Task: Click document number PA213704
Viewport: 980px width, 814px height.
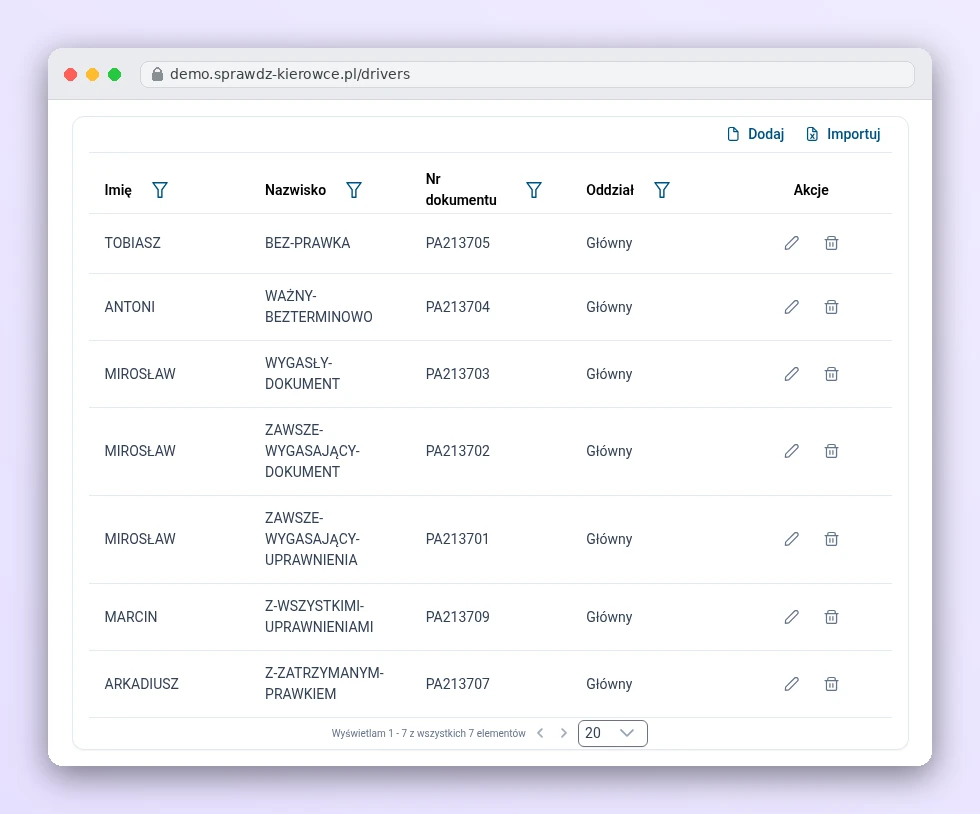Action: pos(458,307)
